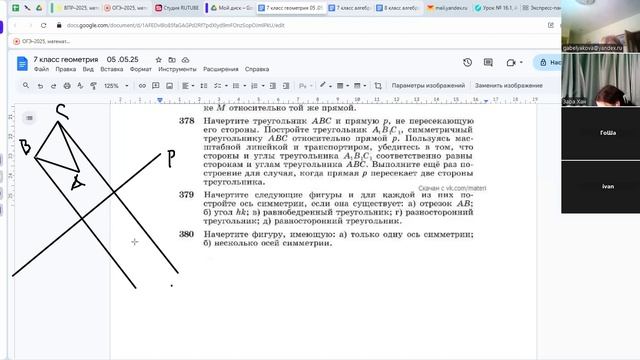Switch to the Урок № 16.1 tab

coord(496,8)
